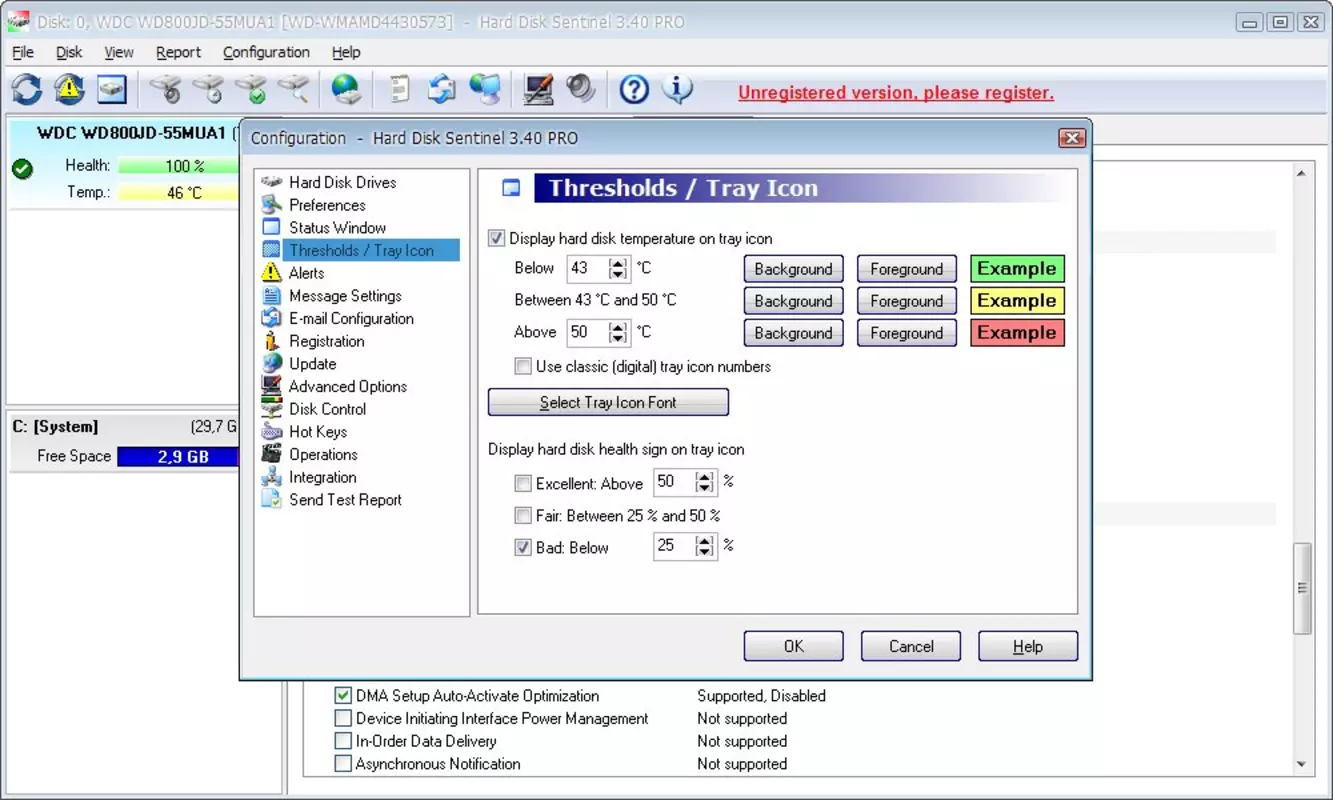Toggle Display hard disk temperature on tray icon
Viewport: 1333px width, 800px height.
[496, 239]
